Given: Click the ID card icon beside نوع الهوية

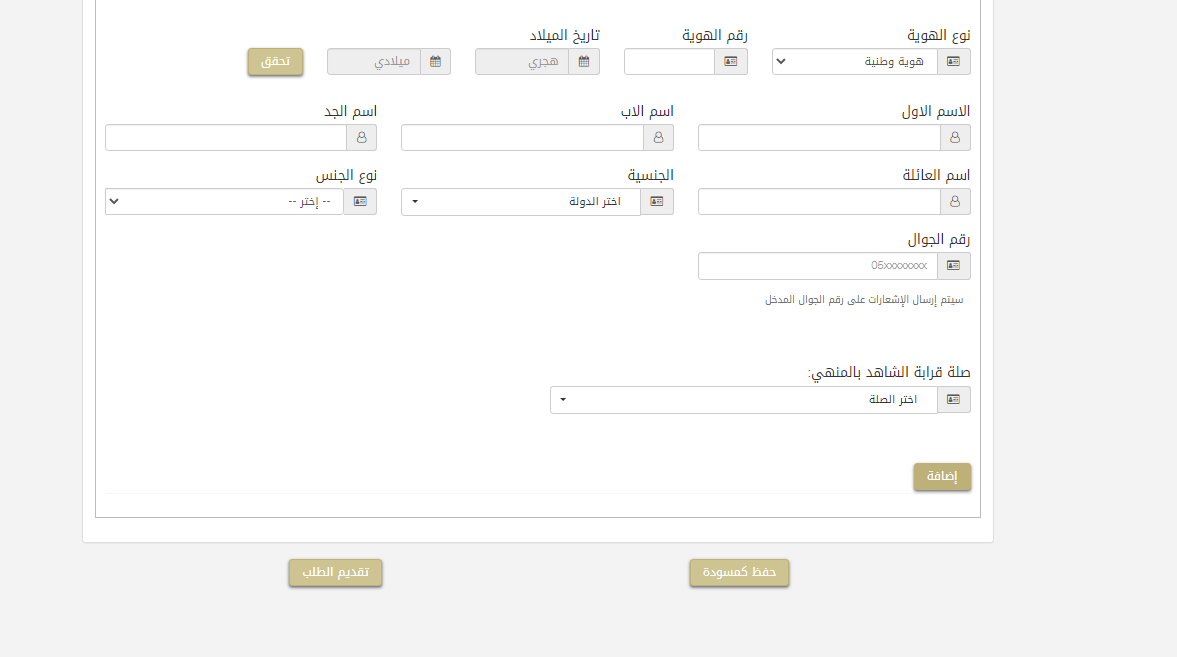Looking at the screenshot, I should [x=954, y=62].
